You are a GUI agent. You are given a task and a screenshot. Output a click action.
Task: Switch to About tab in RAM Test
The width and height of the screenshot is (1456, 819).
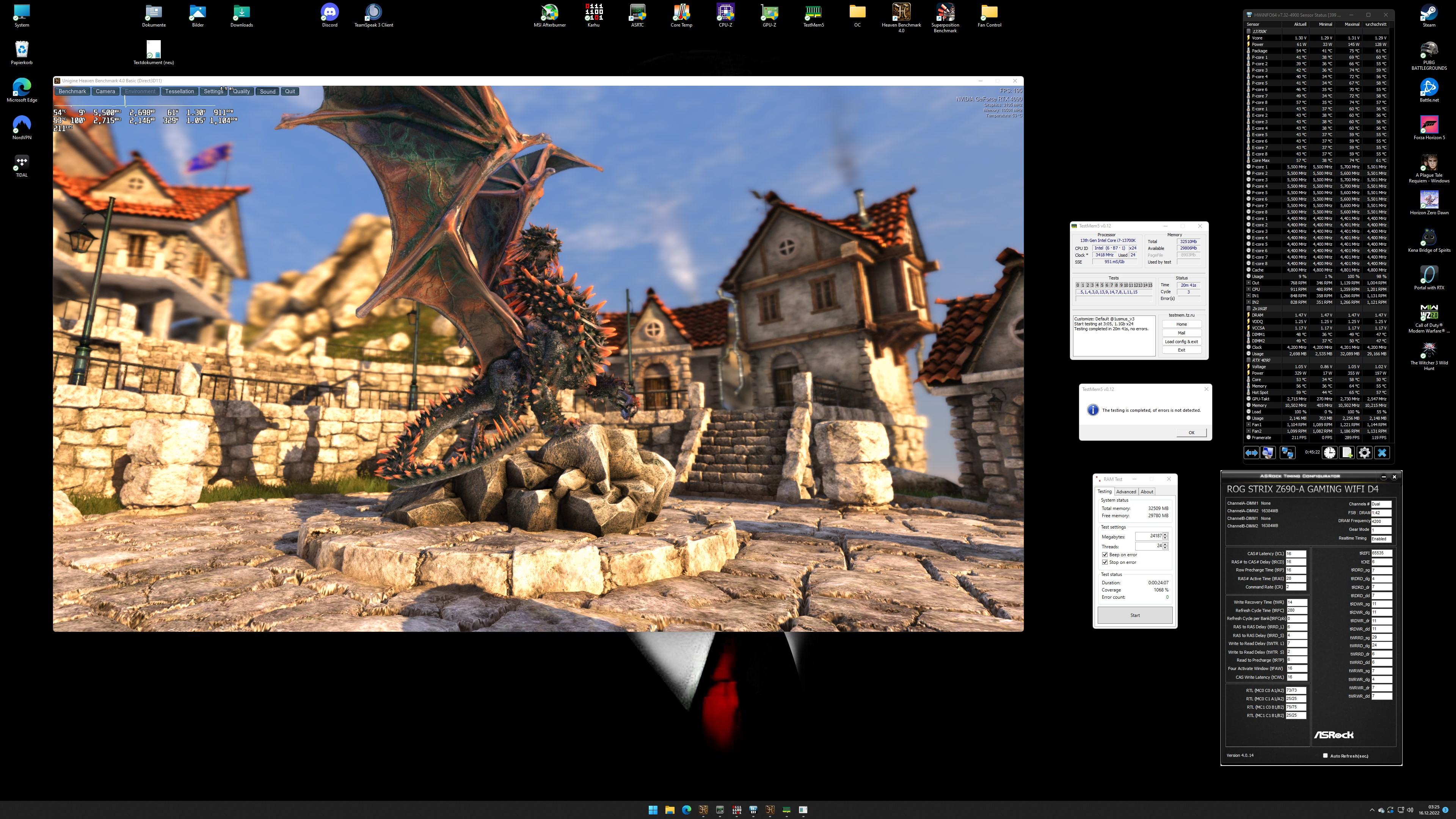(x=1147, y=492)
